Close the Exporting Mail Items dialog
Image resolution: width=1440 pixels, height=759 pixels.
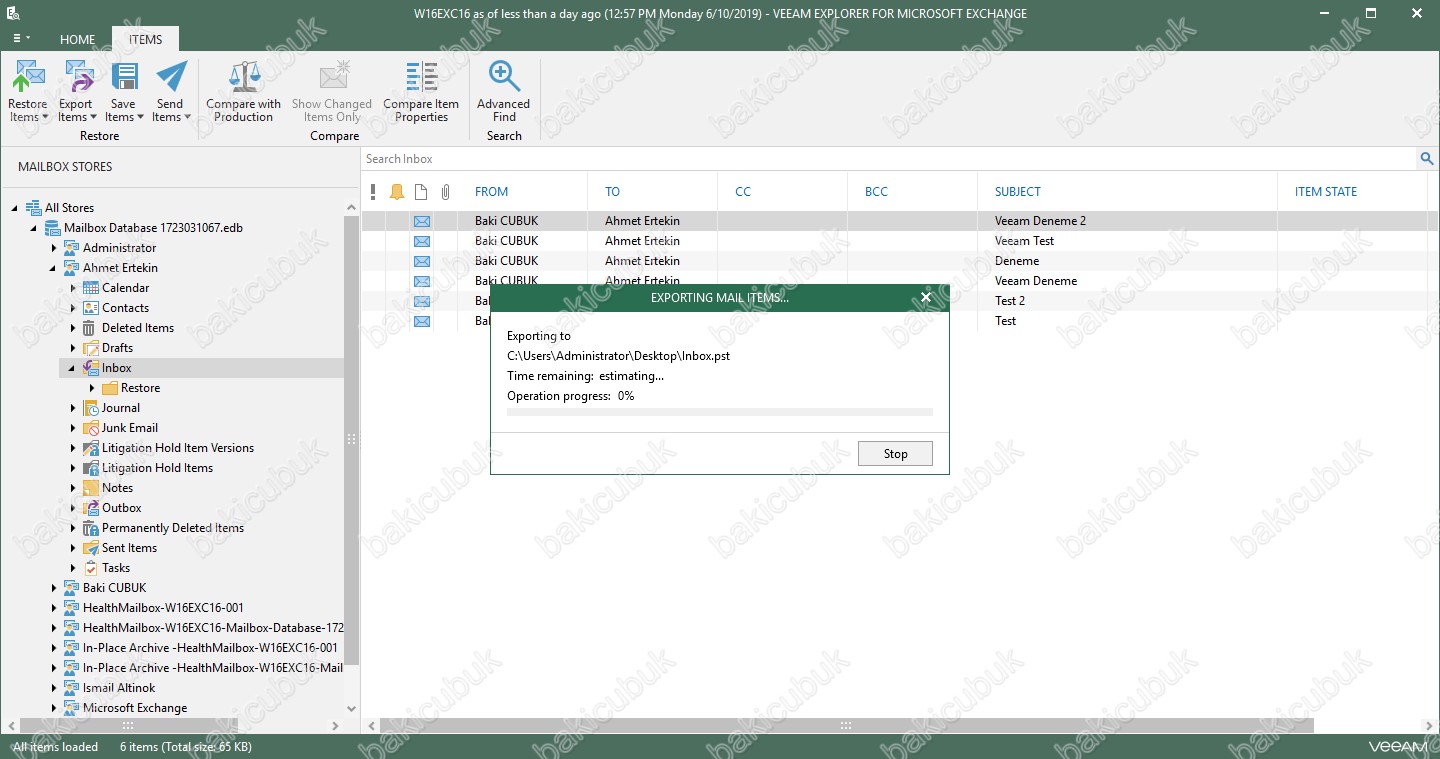(926, 297)
